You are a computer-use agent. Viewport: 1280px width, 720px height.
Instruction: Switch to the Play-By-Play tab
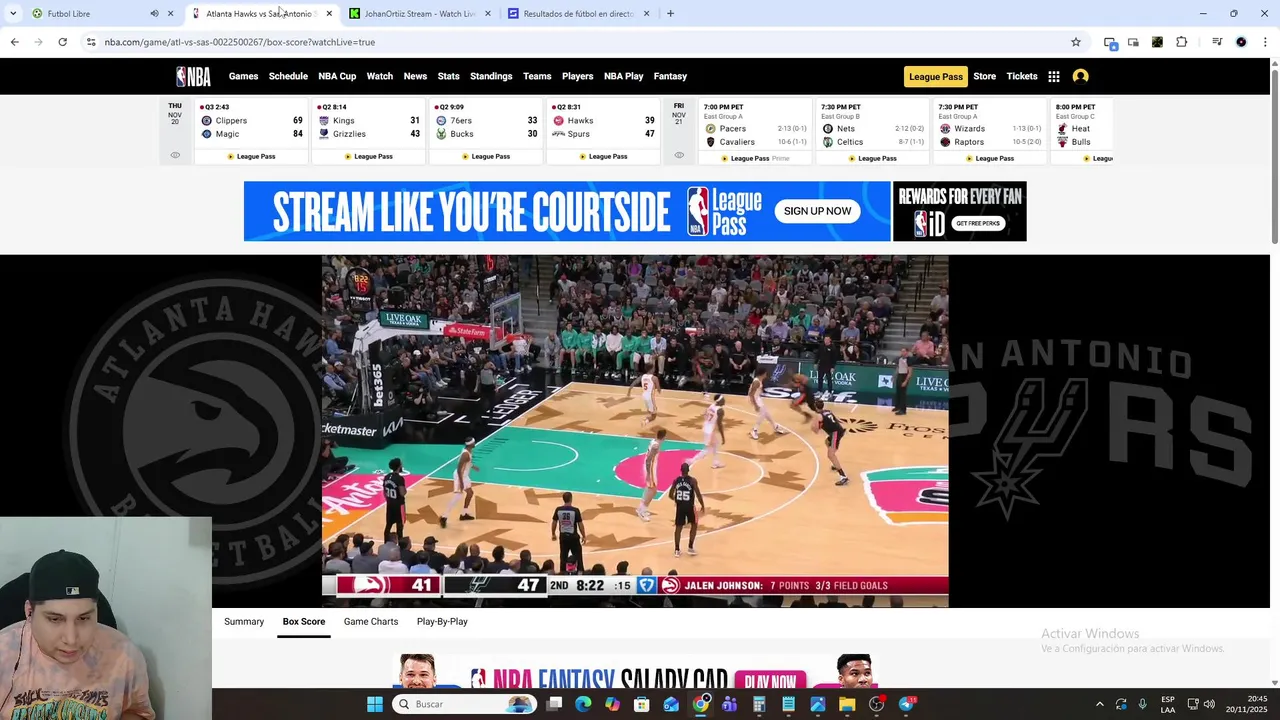(x=442, y=621)
